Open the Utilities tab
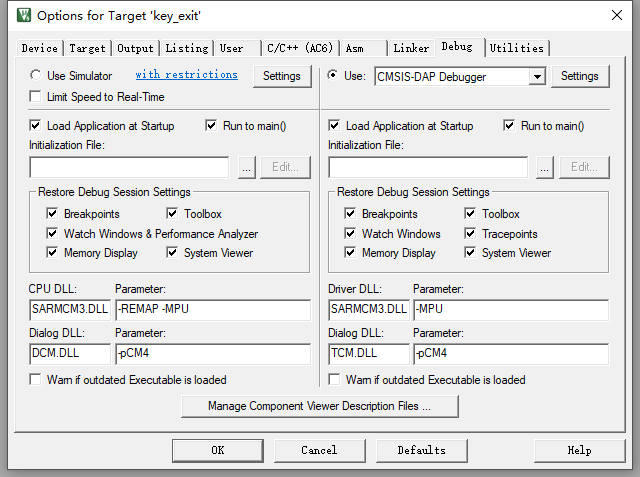The image size is (640, 477). [x=517, y=48]
